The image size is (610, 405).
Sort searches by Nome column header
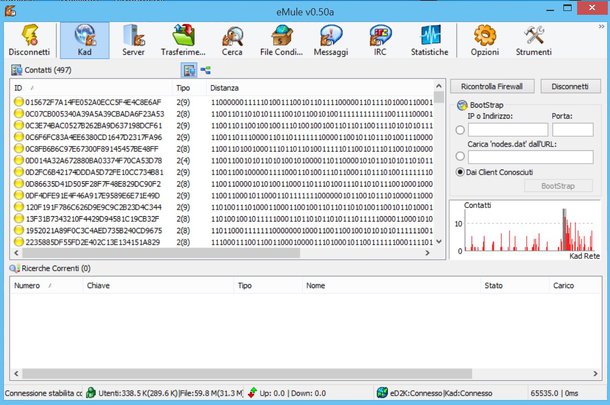[x=391, y=286]
